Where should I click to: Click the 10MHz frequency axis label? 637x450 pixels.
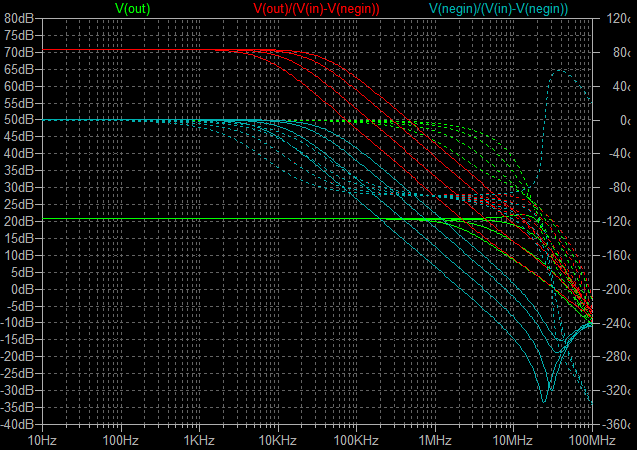512,439
